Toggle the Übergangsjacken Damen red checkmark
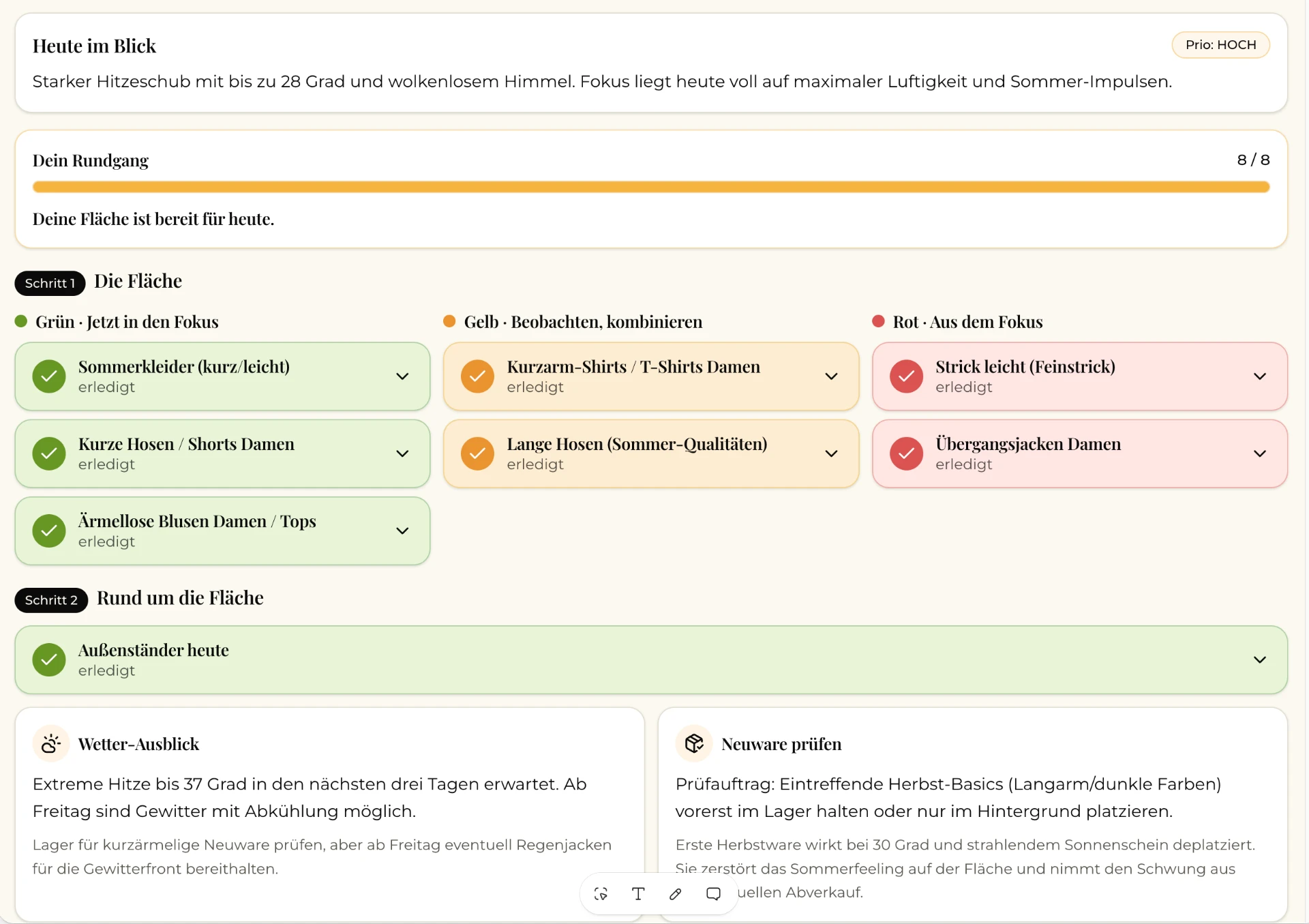Image resolution: width=1309 pixels, height=924 pixels. pyautogui.click(x=906, y=453)
